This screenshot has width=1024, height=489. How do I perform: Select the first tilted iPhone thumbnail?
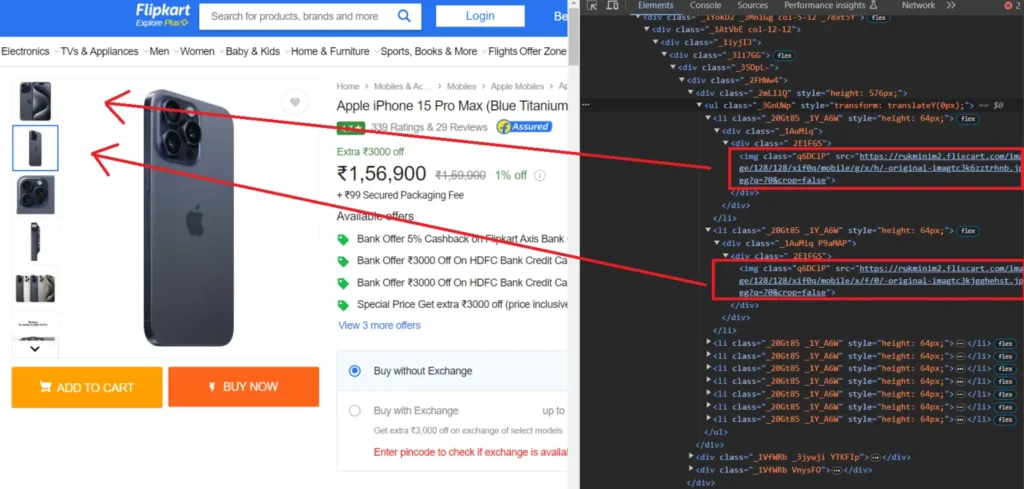coord(35,101)
